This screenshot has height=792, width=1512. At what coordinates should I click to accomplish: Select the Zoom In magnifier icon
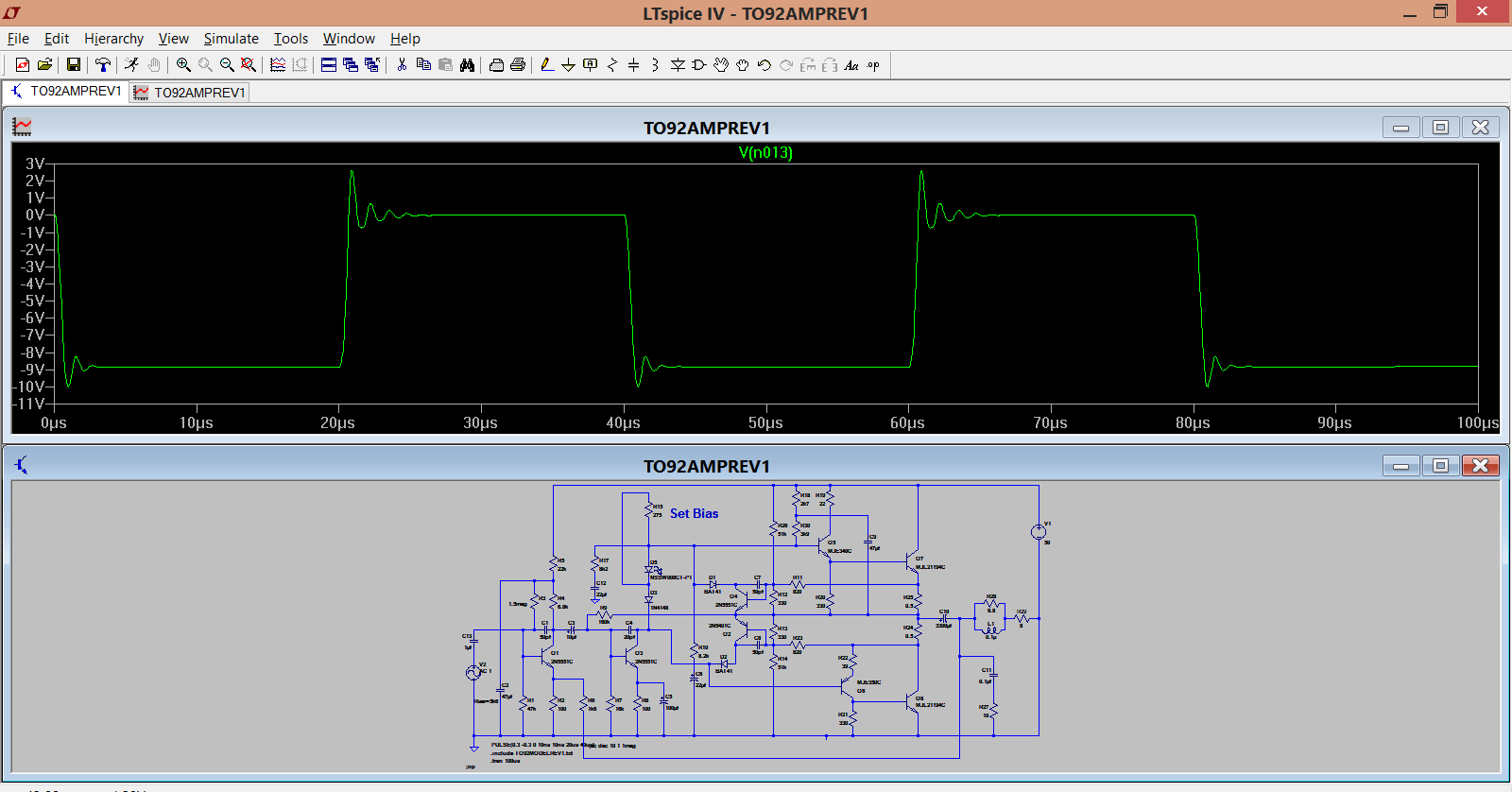pyautogui.click(x=183, y=65)
